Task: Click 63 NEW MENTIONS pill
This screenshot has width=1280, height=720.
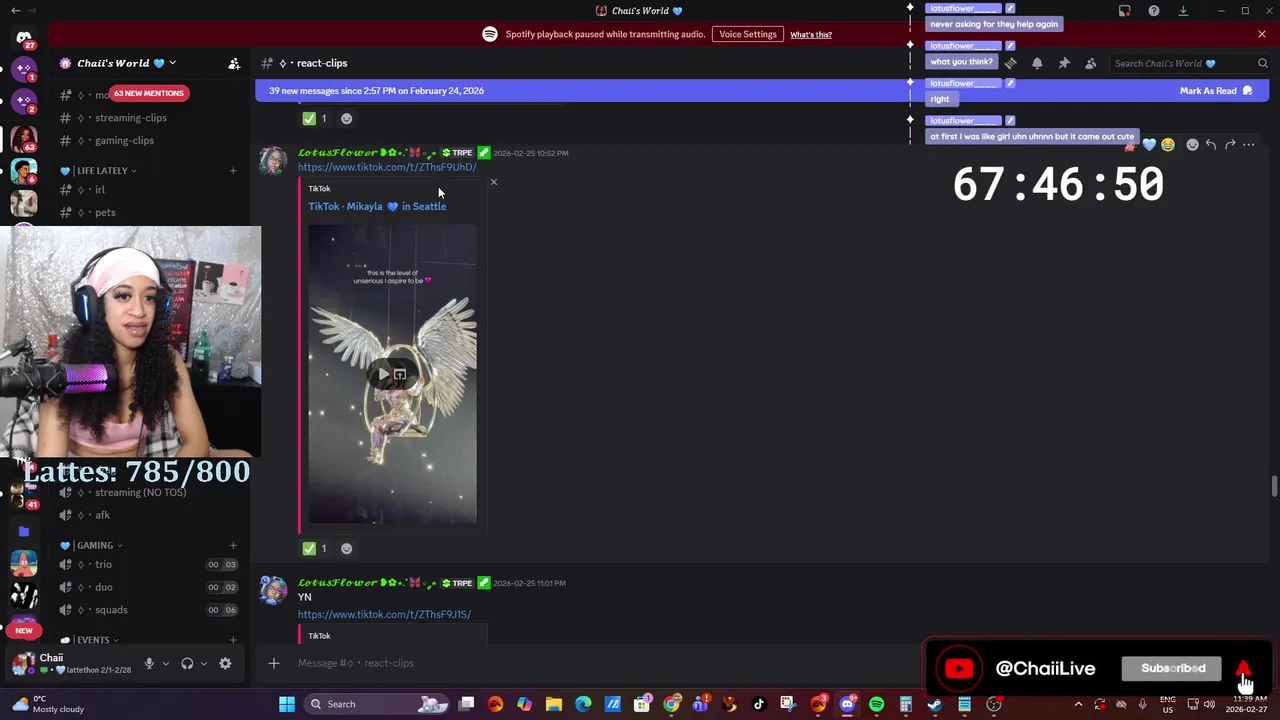Action: tap(149, 93)
